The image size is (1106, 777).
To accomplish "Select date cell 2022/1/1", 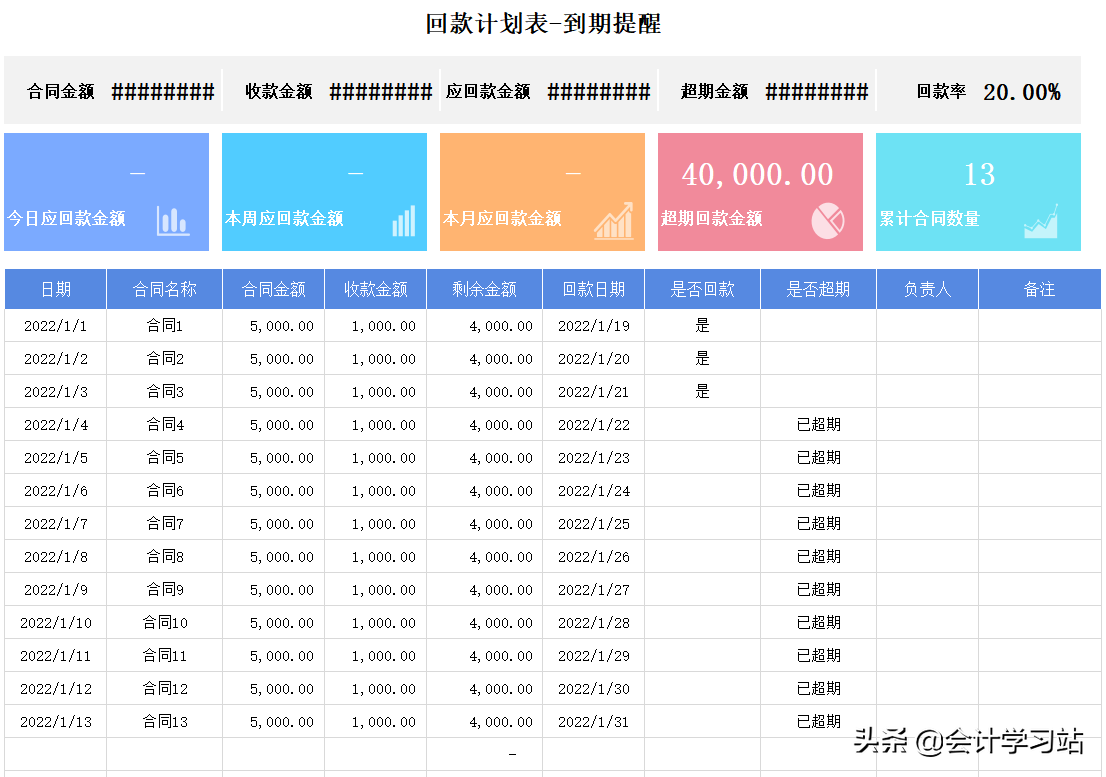I will [56, 326].
